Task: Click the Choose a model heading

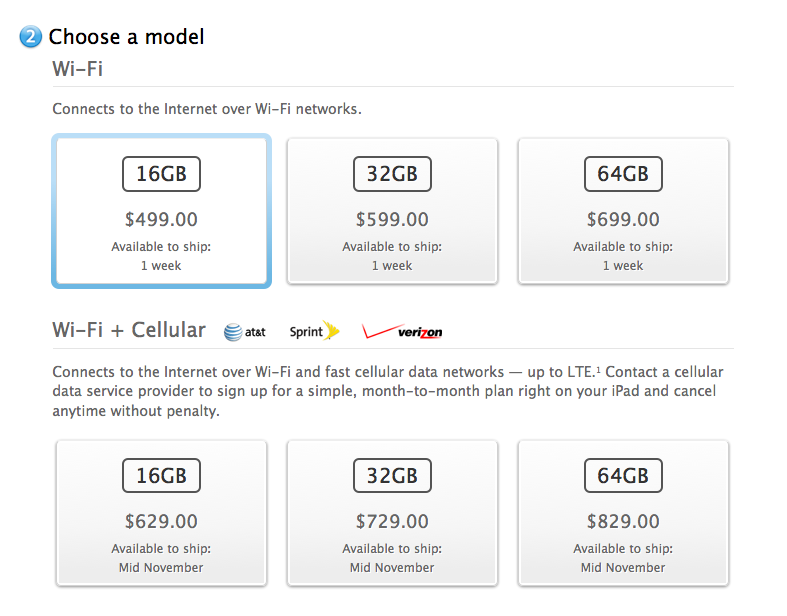Action: [x=126, y=37]
